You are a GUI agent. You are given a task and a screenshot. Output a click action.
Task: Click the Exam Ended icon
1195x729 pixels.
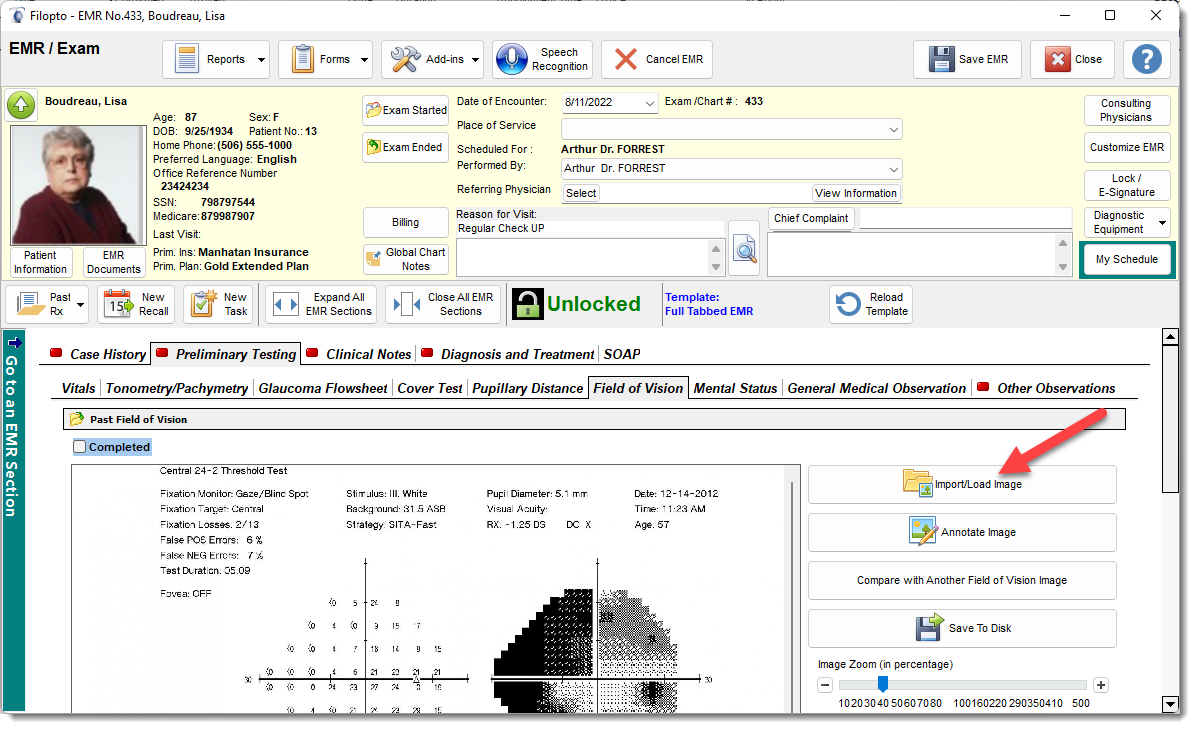(x=373, y=147)
